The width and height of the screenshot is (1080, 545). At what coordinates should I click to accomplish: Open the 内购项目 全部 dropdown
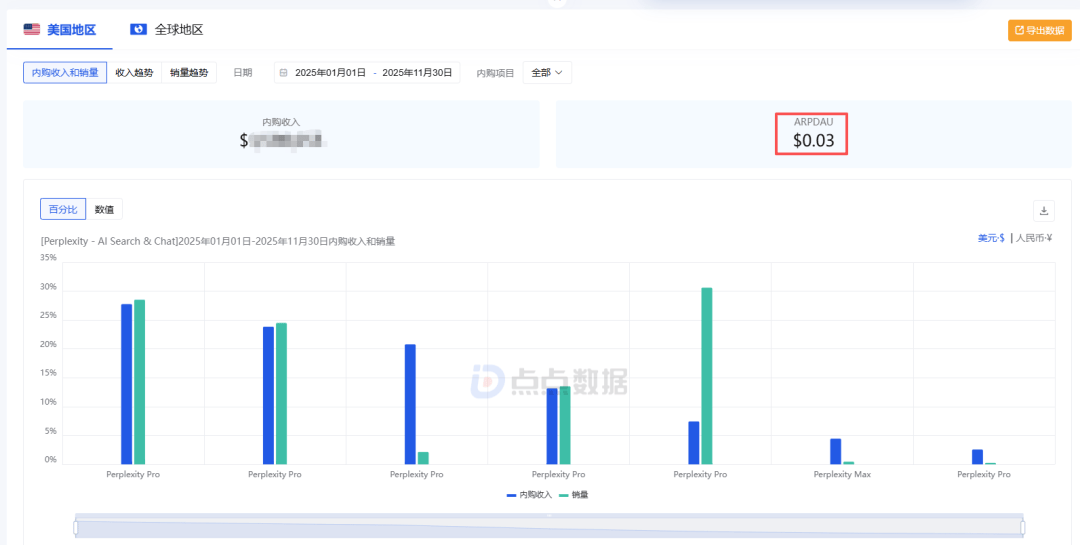pyautogui.click(x=547, y=73)
